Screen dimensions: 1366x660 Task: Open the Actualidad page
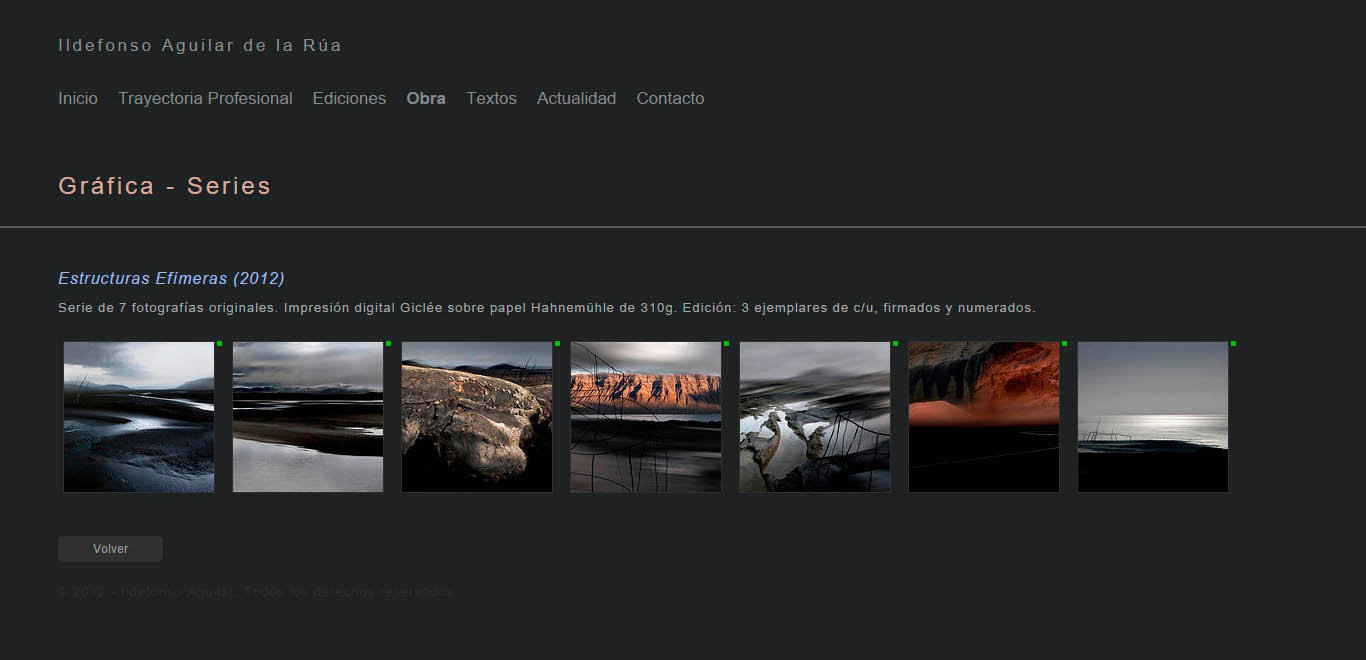click(x=576, y=98)
